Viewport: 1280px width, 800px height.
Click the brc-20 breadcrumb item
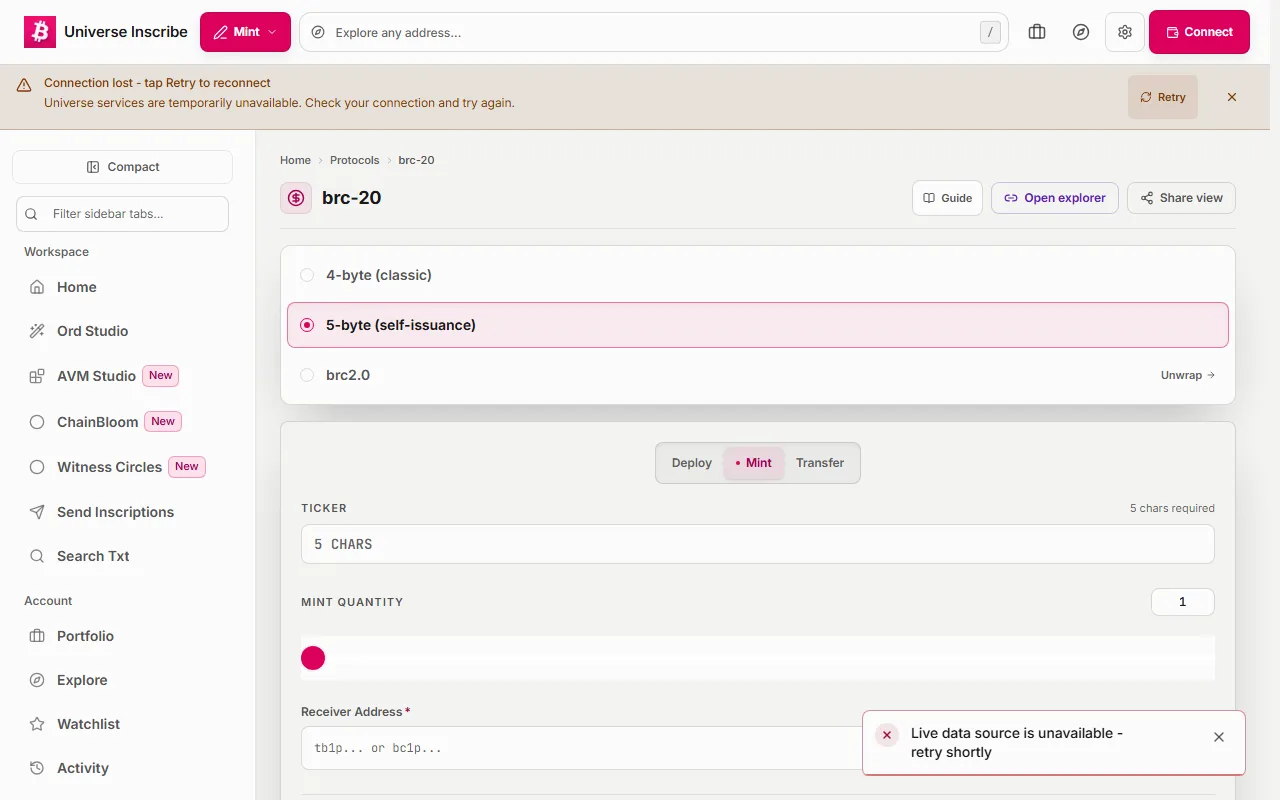[x=416, y=160]
